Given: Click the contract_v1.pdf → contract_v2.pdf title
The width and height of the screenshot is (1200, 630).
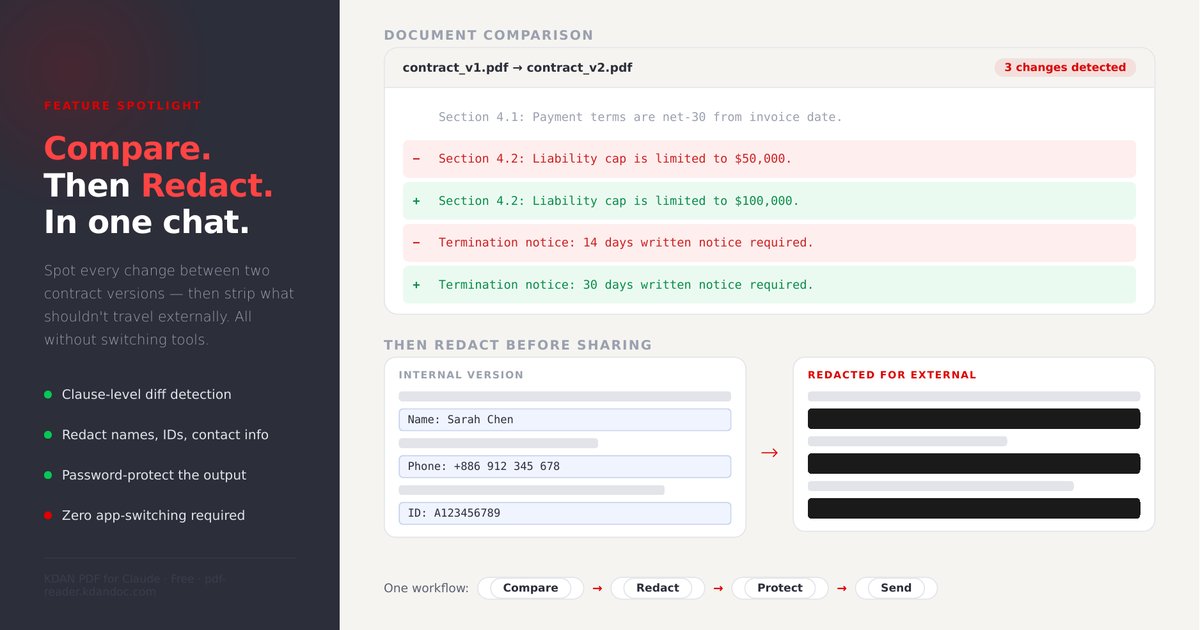Looking at the screenshot, I should (517, 68).
